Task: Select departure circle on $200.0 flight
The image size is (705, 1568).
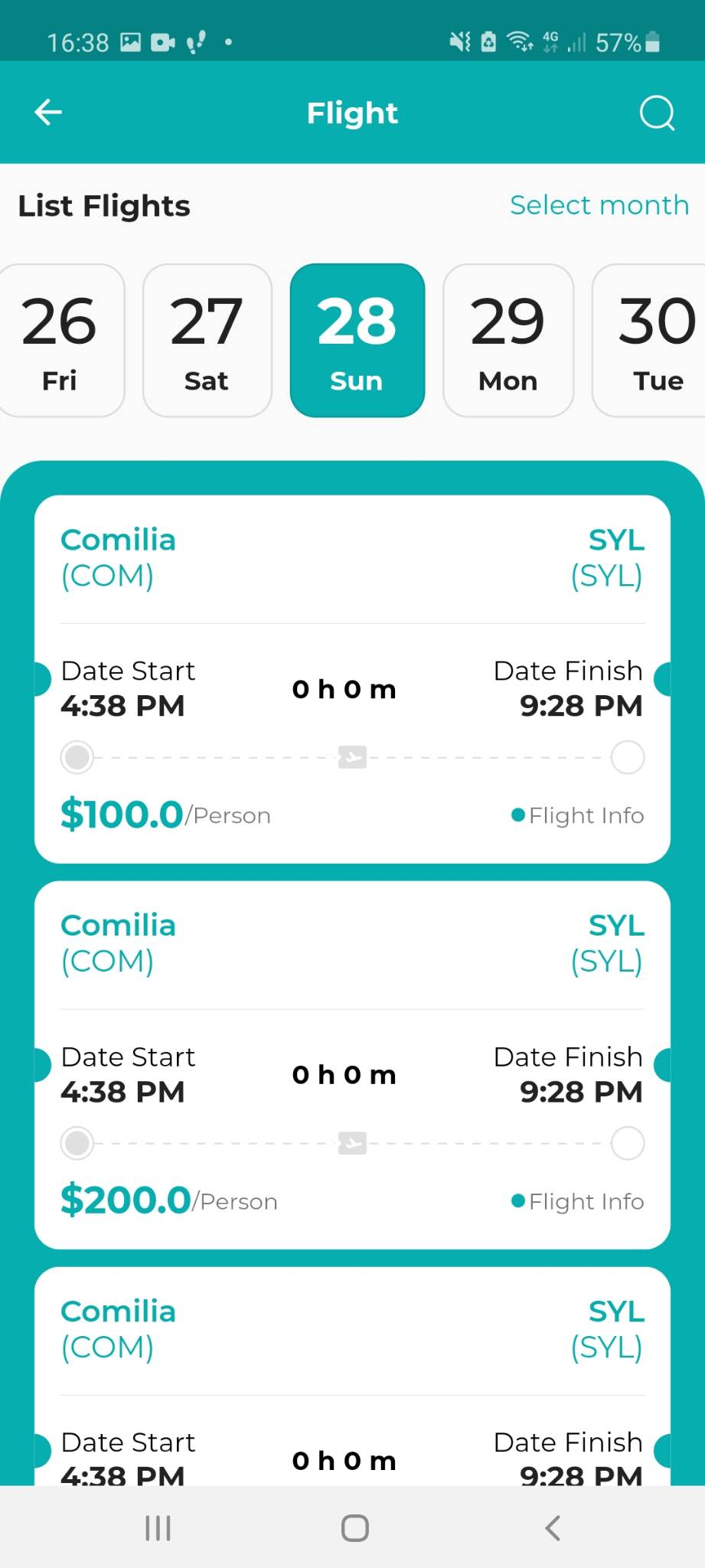Action: pos(77,1143)
